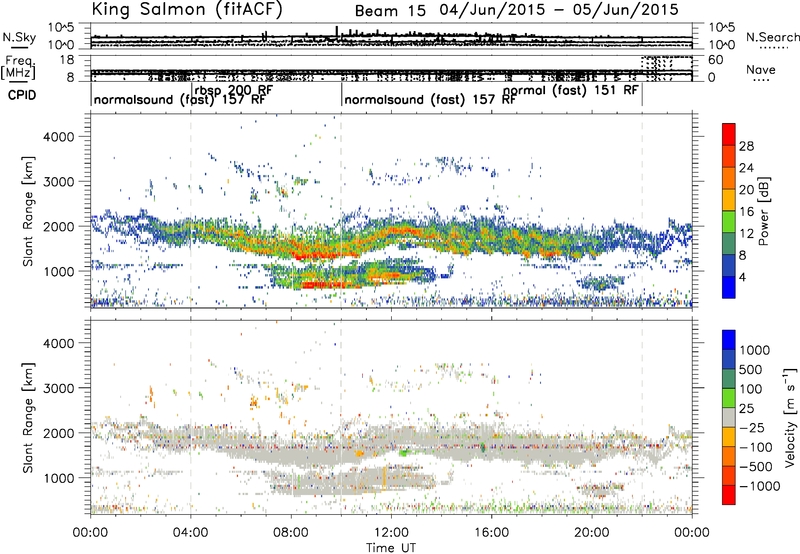This screenshot has height=554, width=800.
Task: Click the 'Beam 15' label in title
Action: 390,11
